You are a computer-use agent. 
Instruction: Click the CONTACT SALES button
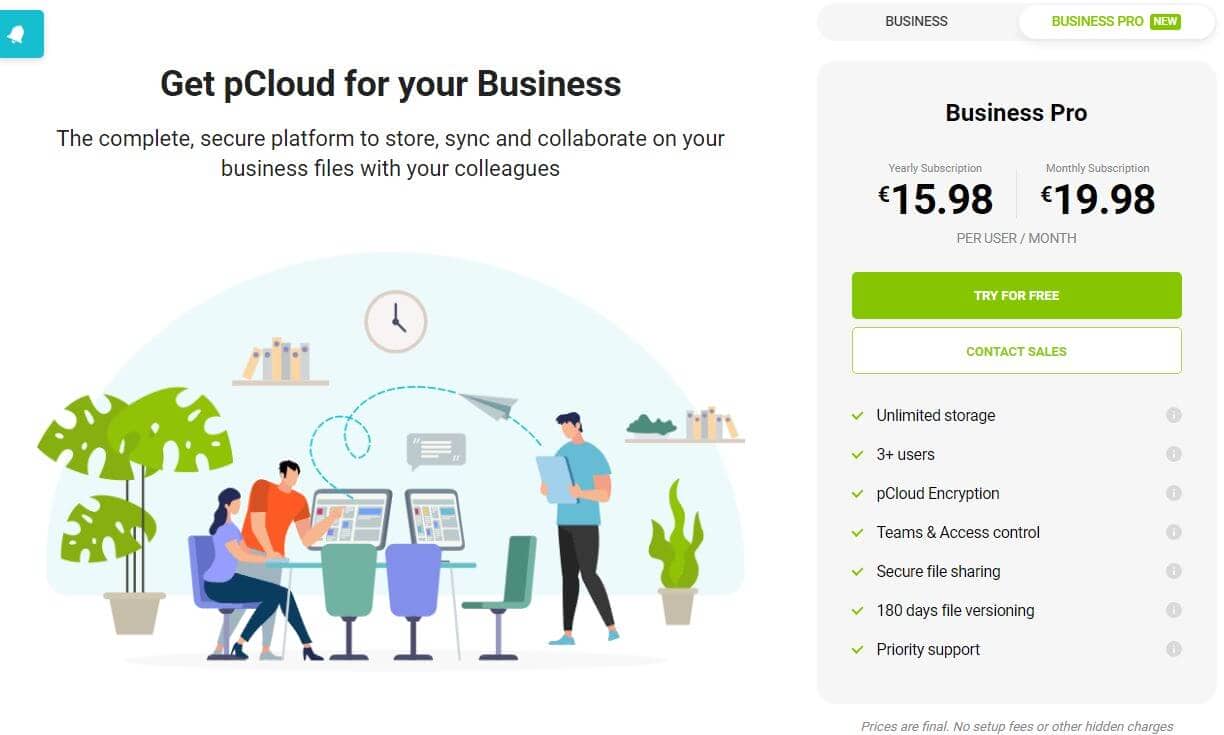click(1016, 350)
